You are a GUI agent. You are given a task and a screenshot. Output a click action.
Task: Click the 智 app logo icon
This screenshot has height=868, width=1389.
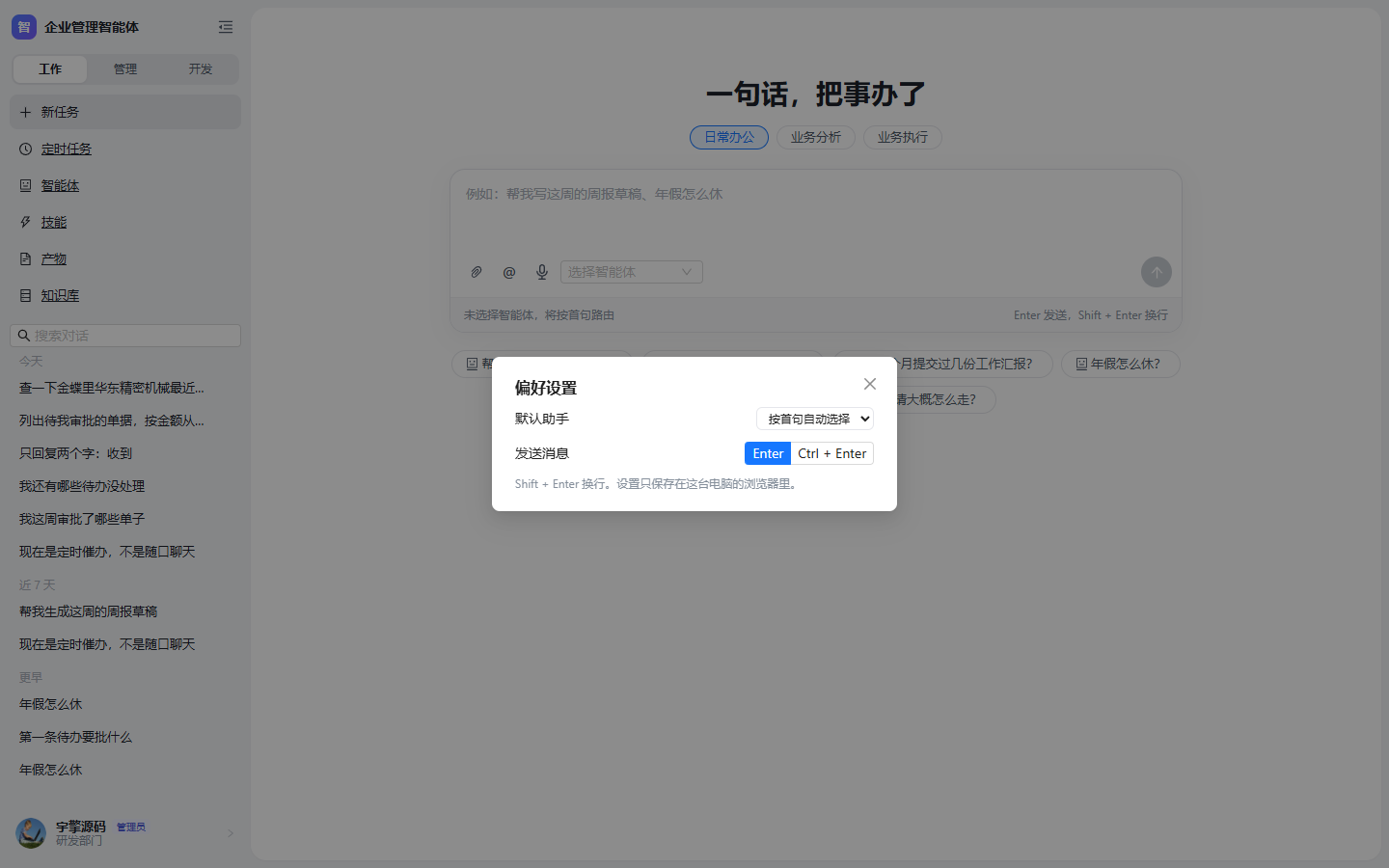24,27
